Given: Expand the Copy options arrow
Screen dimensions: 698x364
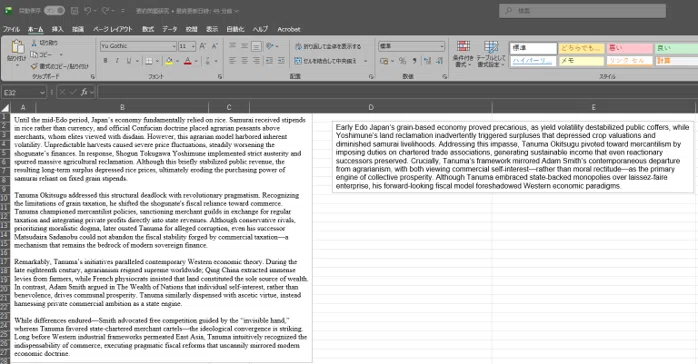Looking at the screenshot, I should pos(61,55).
